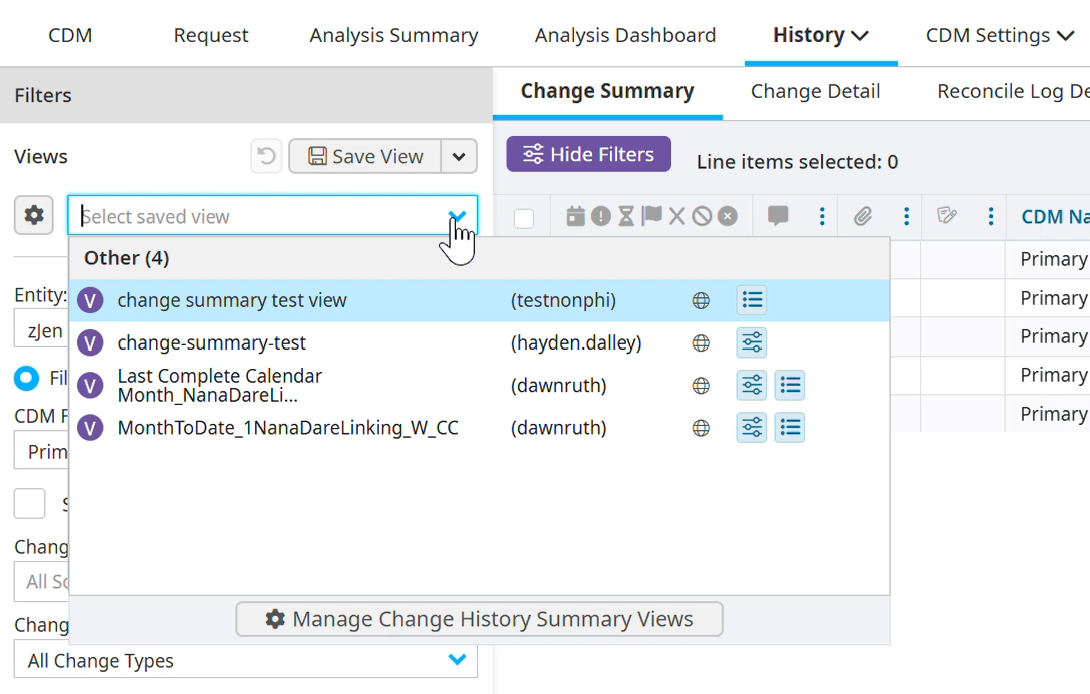
Task: Click filters icon for change-summary-test view
Action: click(x=752, y=343)
